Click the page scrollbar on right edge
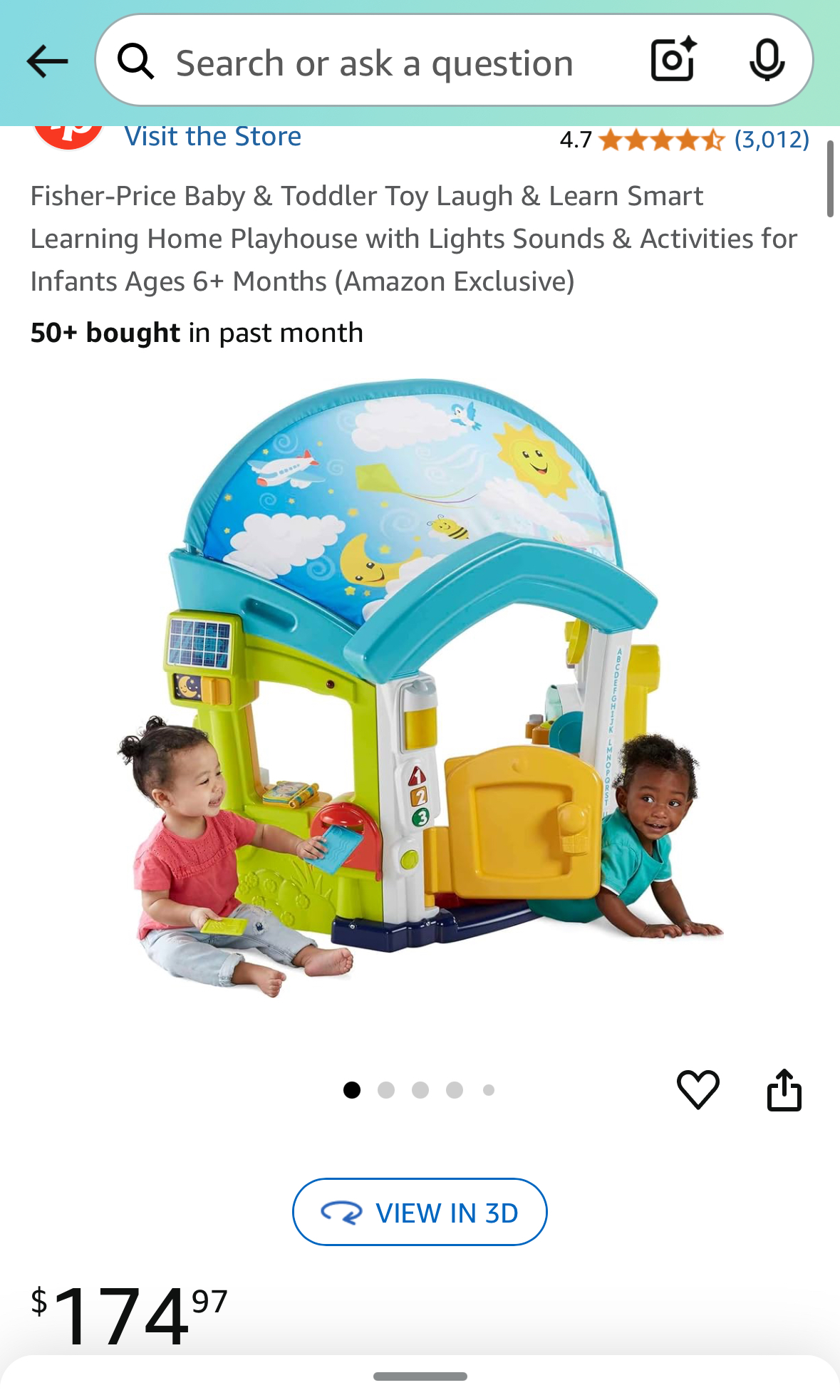 (830, 179)
